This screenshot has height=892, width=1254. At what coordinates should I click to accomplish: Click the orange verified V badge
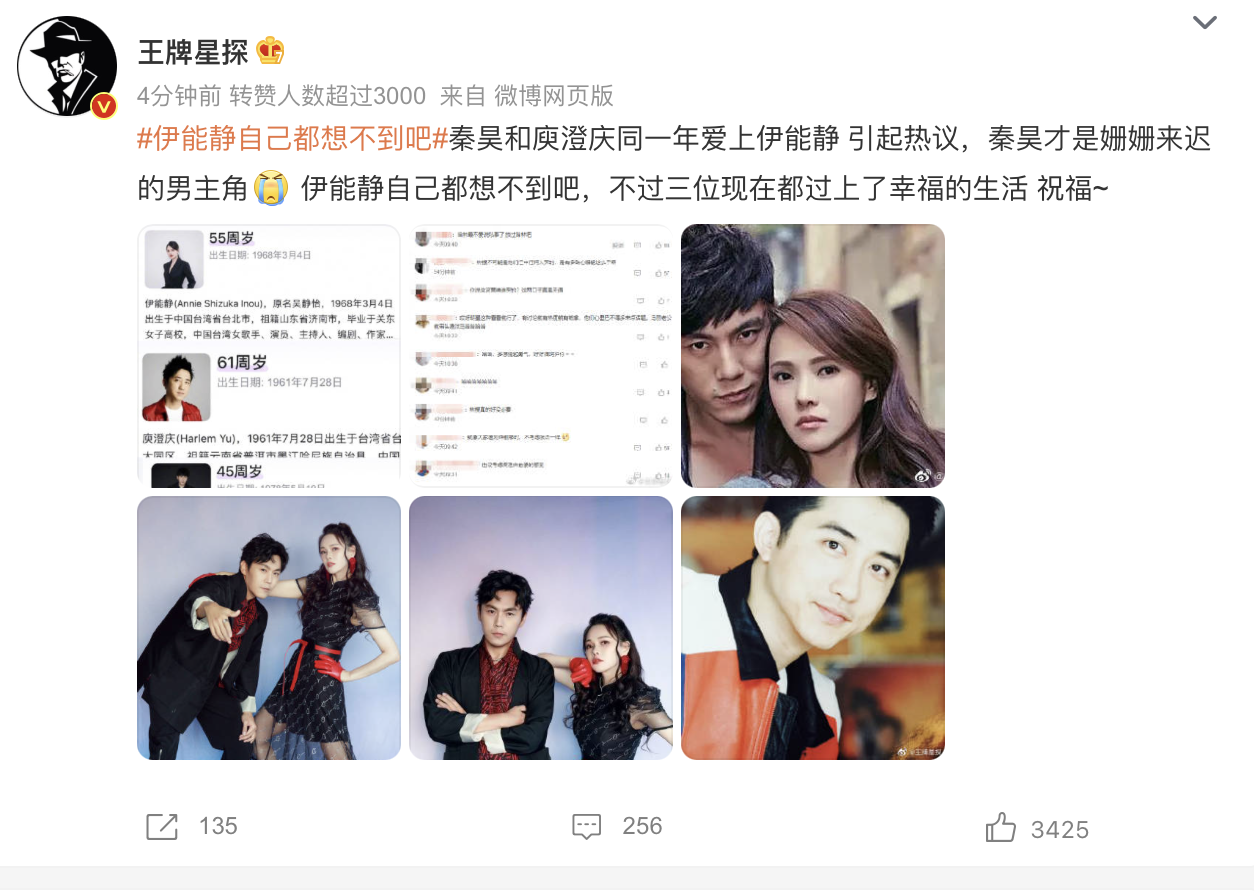tap(104, 105)
